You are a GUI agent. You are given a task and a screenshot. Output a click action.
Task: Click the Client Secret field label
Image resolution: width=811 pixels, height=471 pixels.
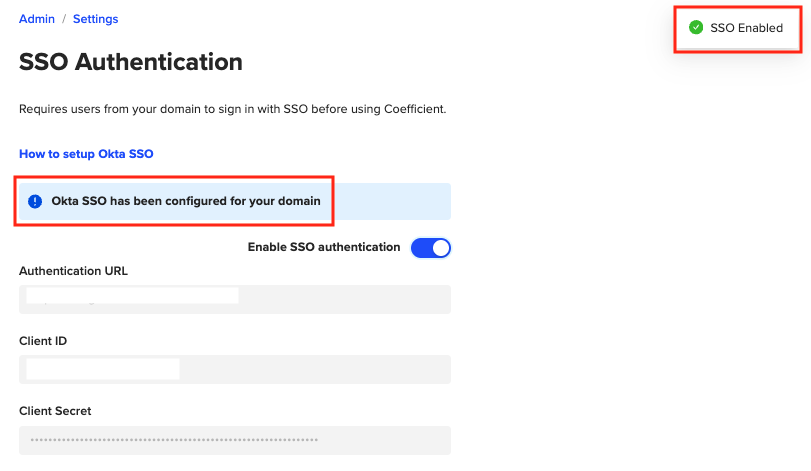click(x=55, y=411)
